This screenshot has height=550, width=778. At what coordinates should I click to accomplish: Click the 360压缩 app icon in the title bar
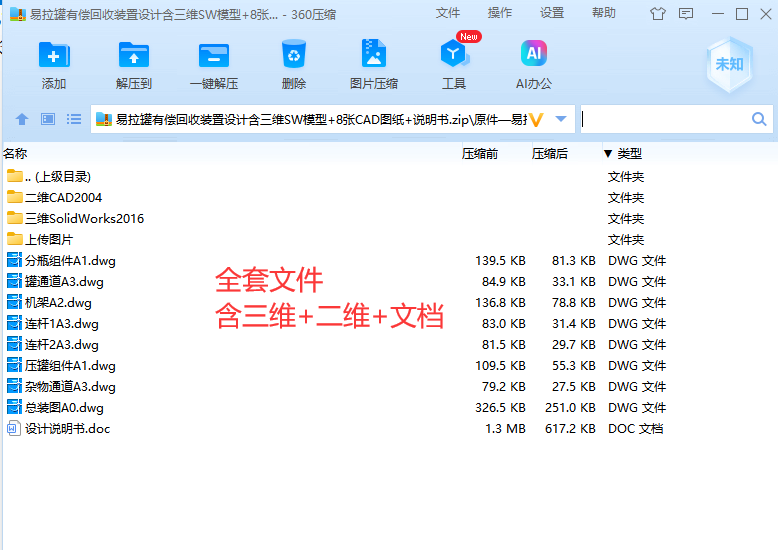coord(18,14)
